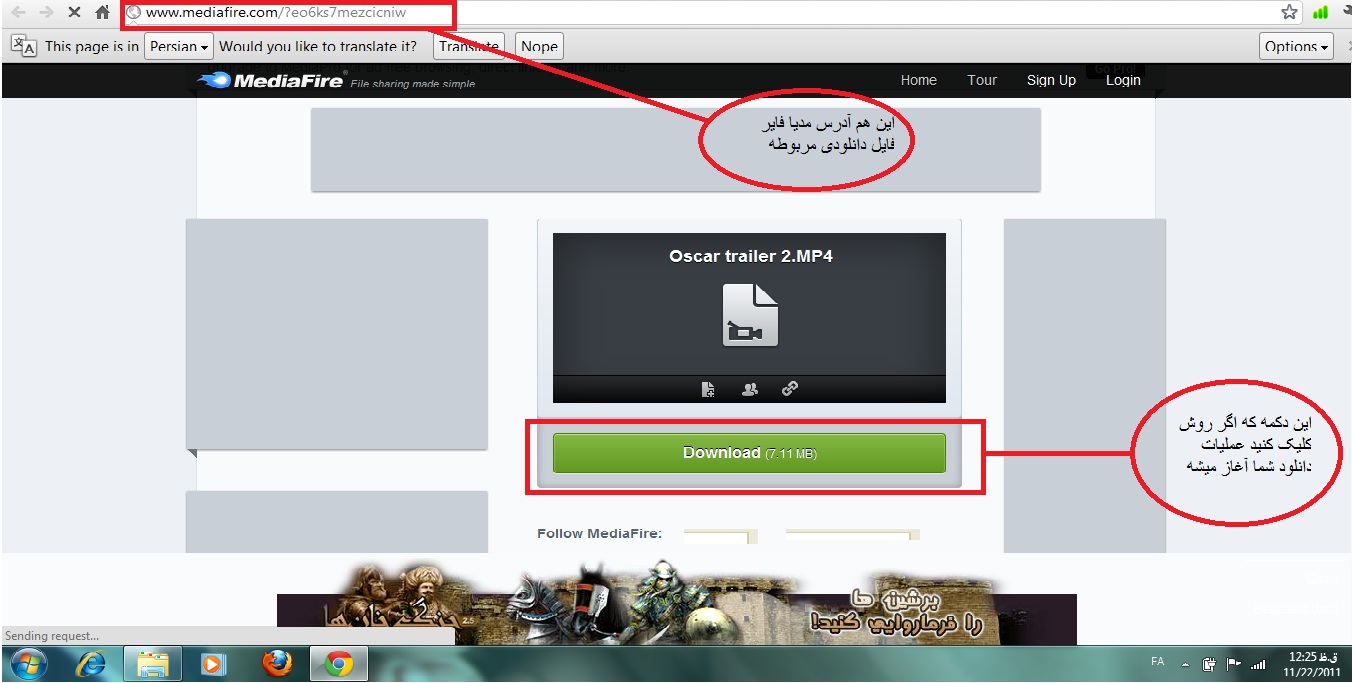Click the share-with-people icon under the preview
This screenshot has width=1352, height=683.
(x=750, y=389)
